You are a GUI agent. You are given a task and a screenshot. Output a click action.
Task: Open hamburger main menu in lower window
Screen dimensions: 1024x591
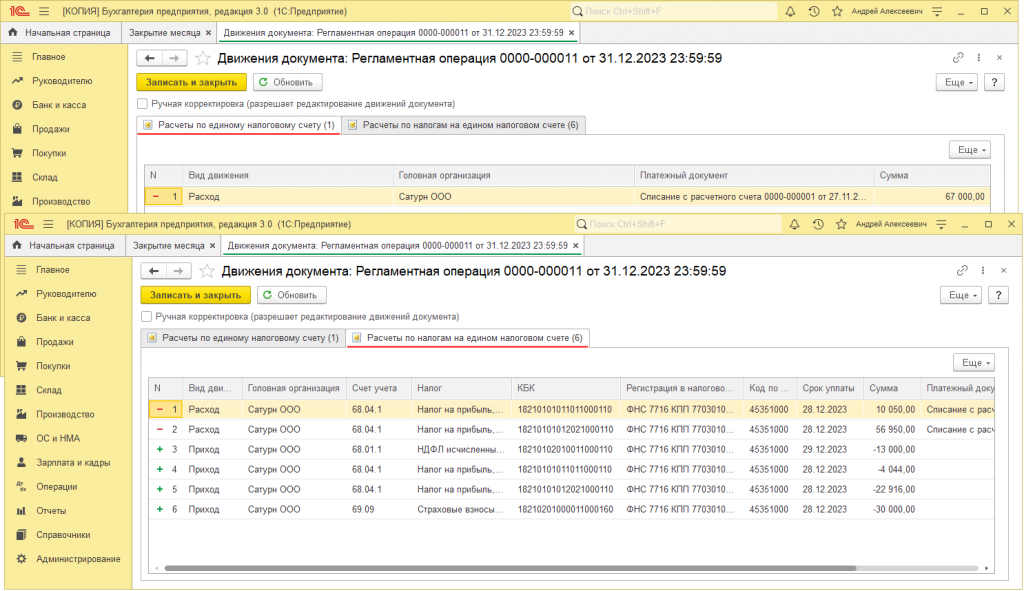[x=48, y=224]
